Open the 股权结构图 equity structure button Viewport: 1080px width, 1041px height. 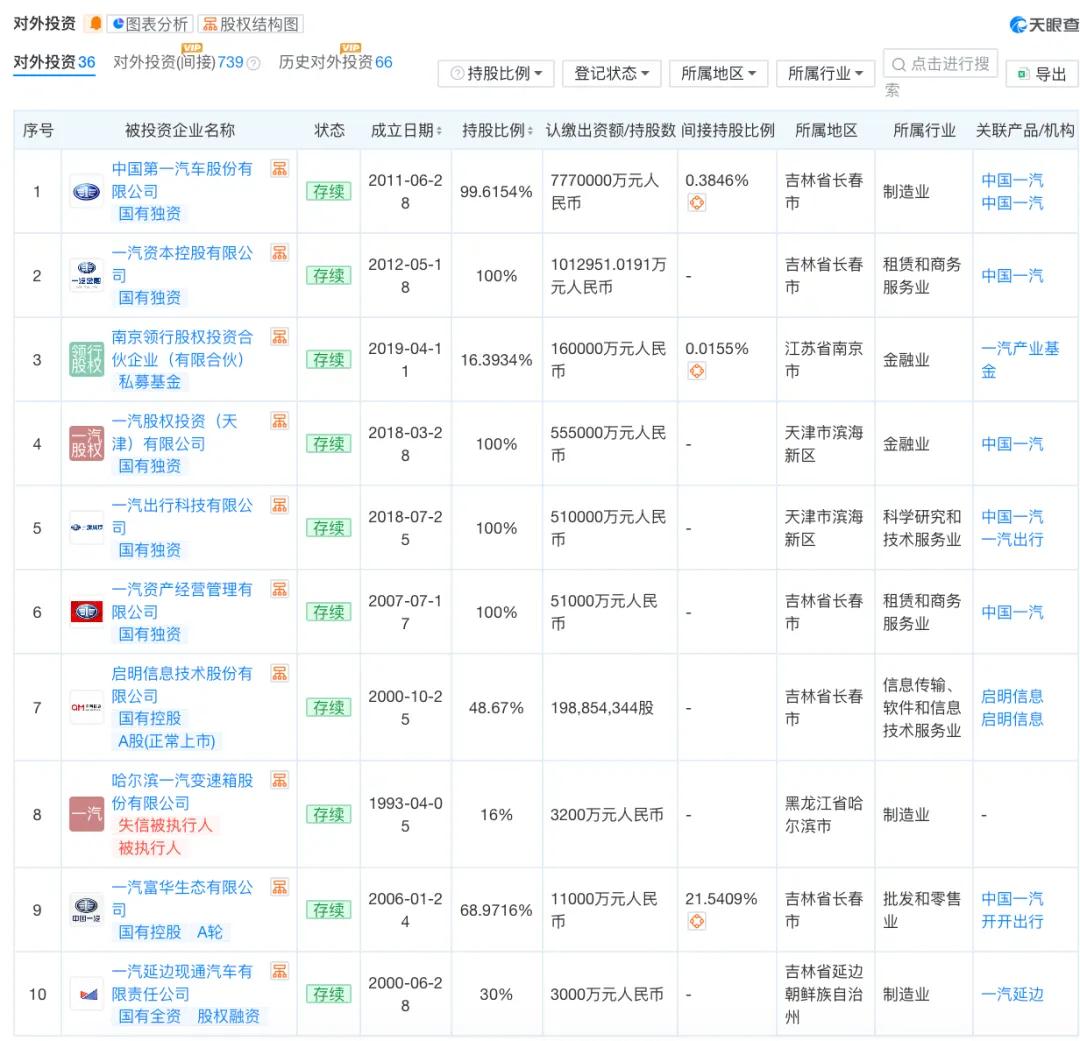[x=251, y=24]
